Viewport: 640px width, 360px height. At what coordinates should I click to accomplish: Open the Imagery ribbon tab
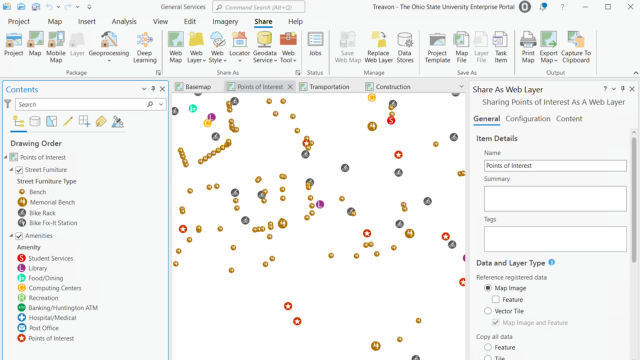point(225,22)
